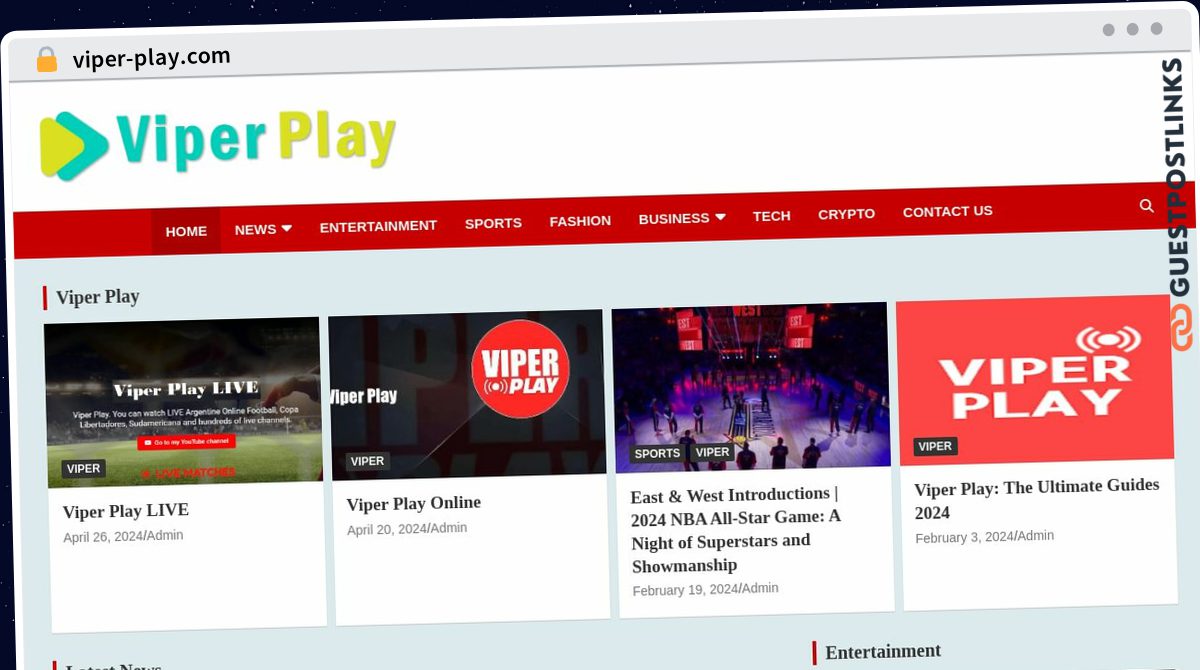Open the Entertainment menu item
The height and width of the screenshot is (670, 1200).
[x=378, y=226]
